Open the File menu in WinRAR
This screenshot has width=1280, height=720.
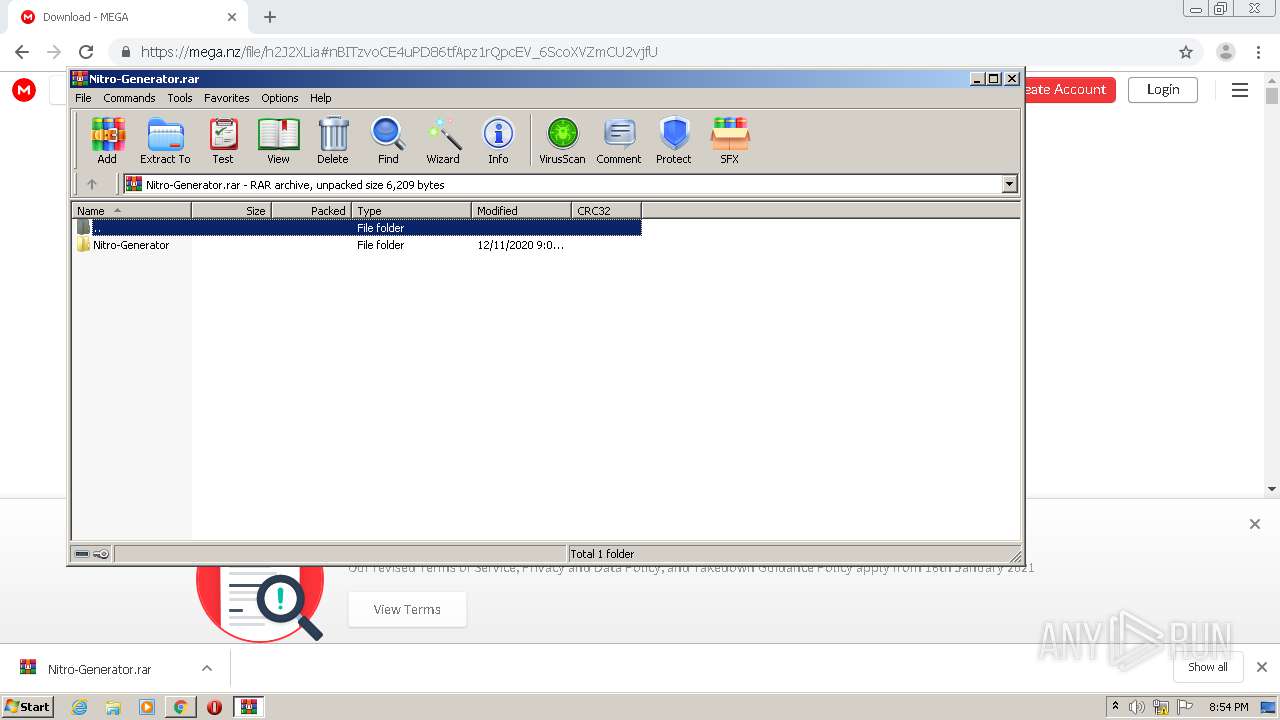tap(83, 98)
